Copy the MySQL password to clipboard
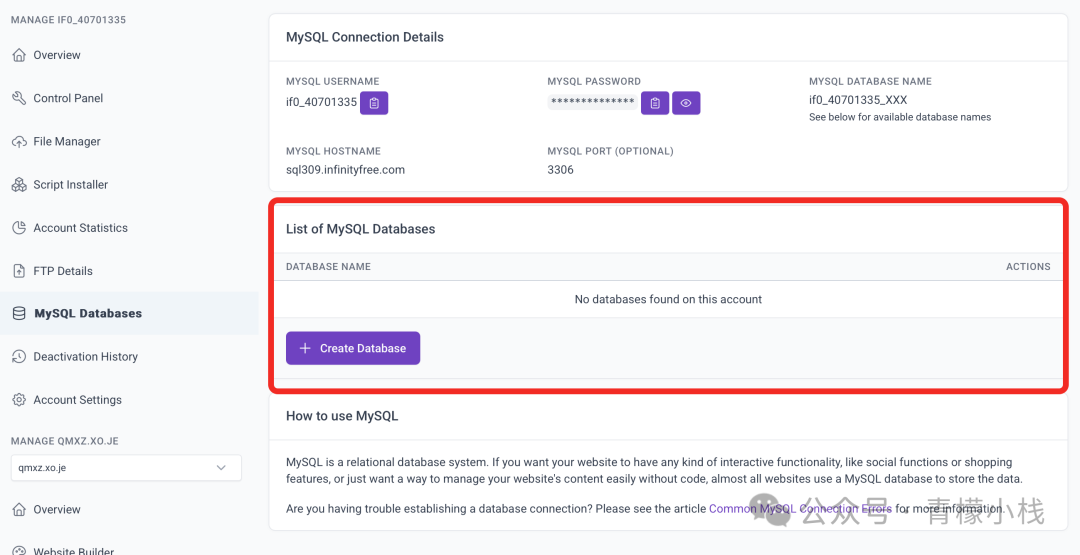Viewport: 1080px width, 555px height. tap(655, 103)
